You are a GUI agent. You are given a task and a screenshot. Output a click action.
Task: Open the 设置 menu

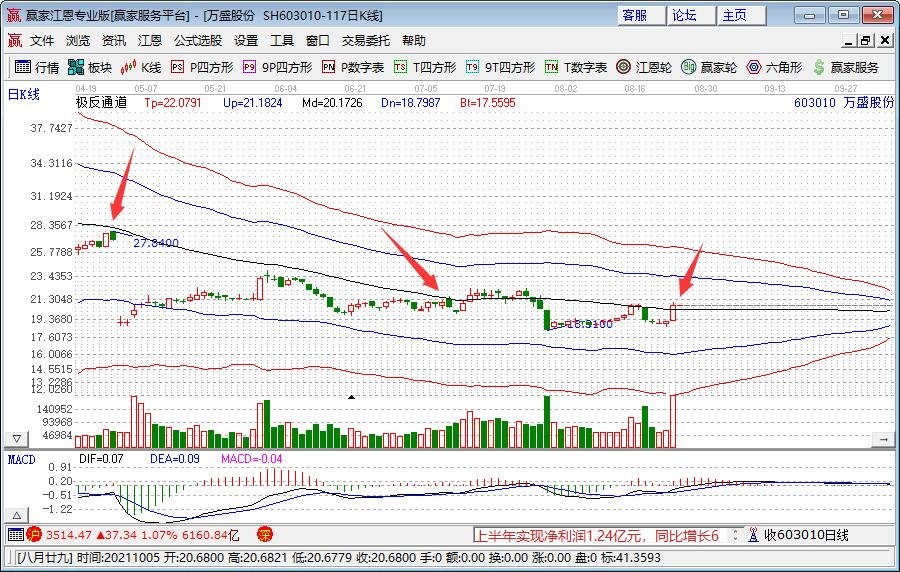click(x=246, y=41)
